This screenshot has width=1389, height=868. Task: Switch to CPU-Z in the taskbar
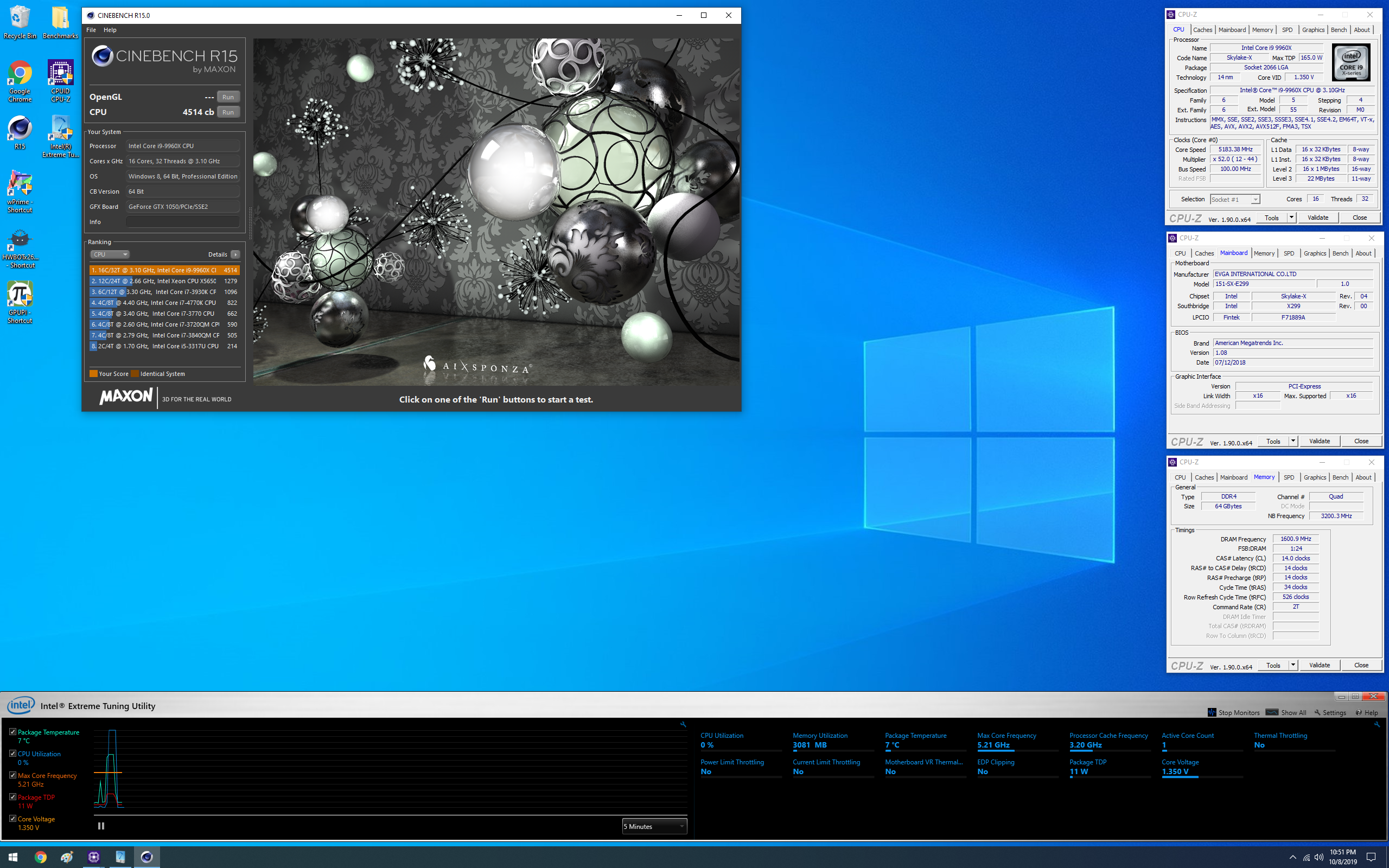pyautogui.click(x=93, y=857)
